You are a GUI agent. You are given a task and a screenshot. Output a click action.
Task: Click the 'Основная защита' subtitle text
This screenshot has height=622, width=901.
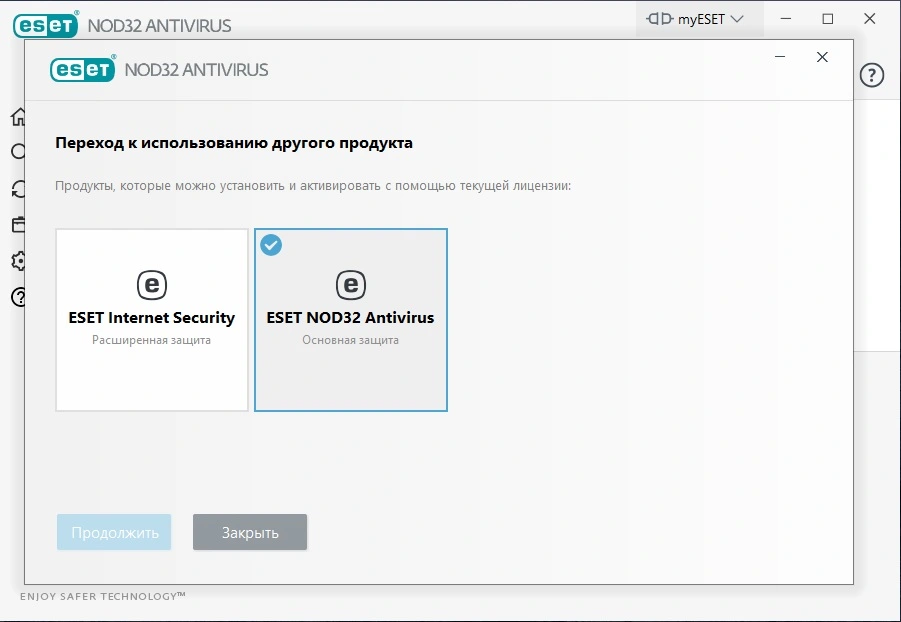pyautogui.click(x=350, y=340)
